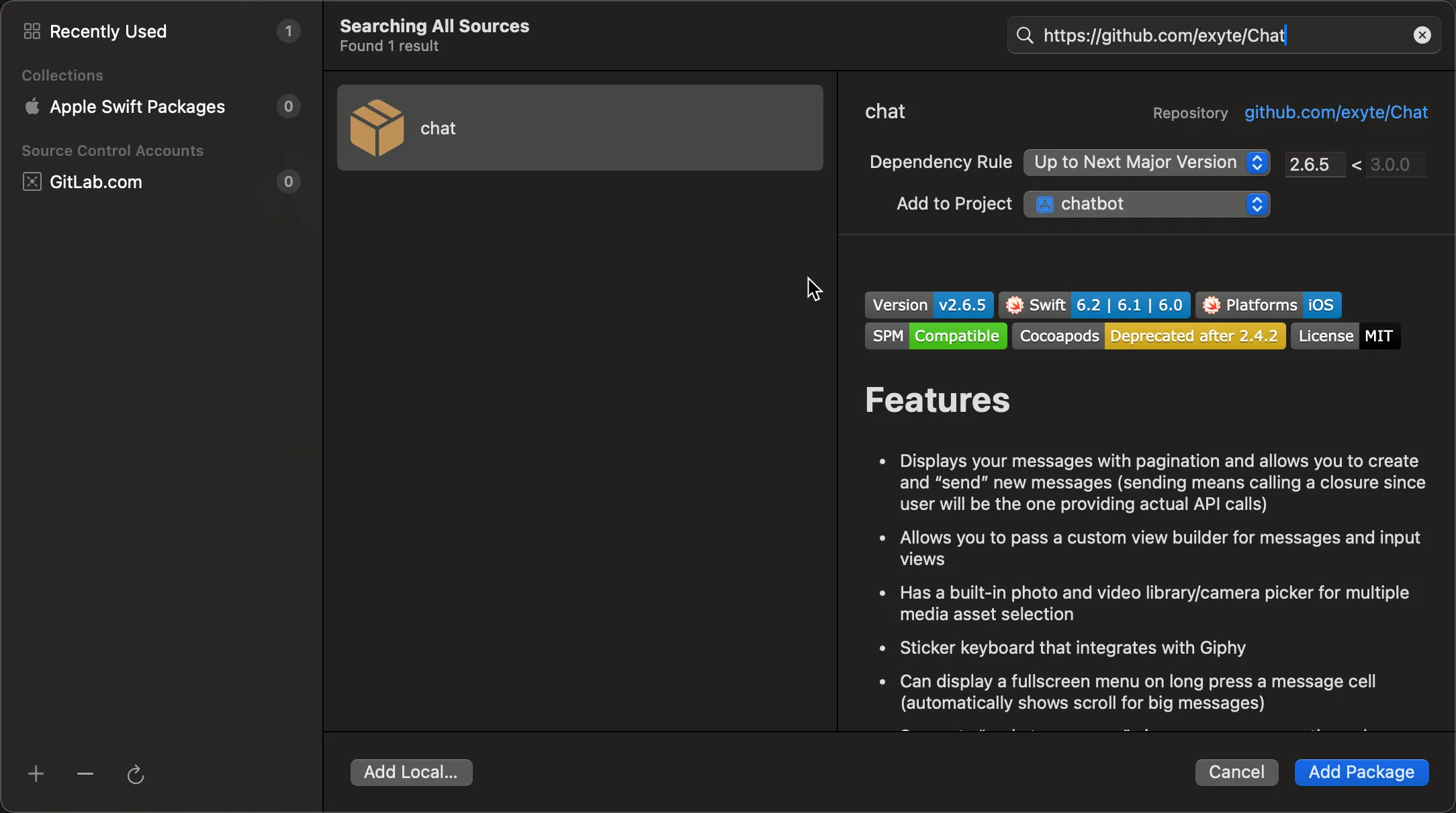Click the Apple logo beside Swift Packages
The width and height of the screenshot is (1456, 813).
click(32, 107)
